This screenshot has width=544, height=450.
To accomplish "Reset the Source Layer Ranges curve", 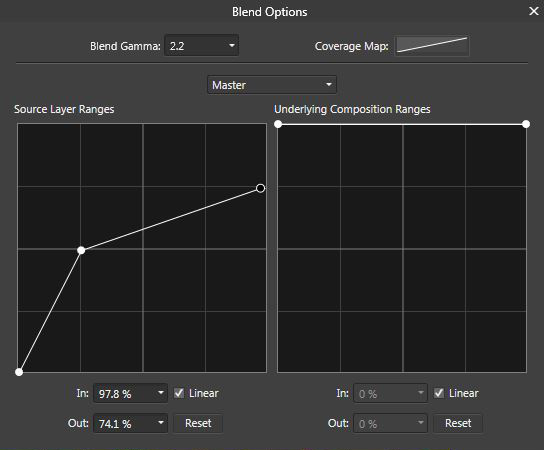I will coord(198,423).
